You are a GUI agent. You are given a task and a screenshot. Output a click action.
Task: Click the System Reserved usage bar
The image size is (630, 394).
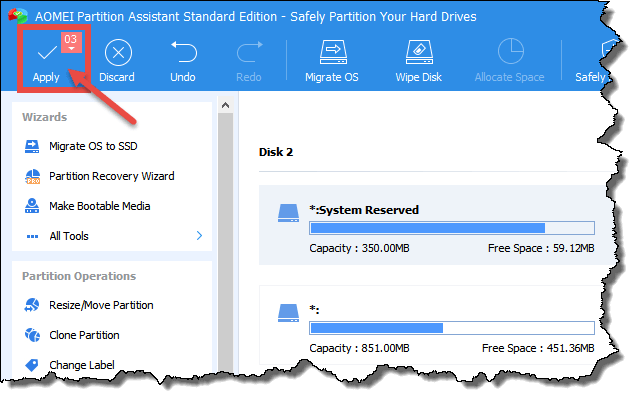[452, 228]
